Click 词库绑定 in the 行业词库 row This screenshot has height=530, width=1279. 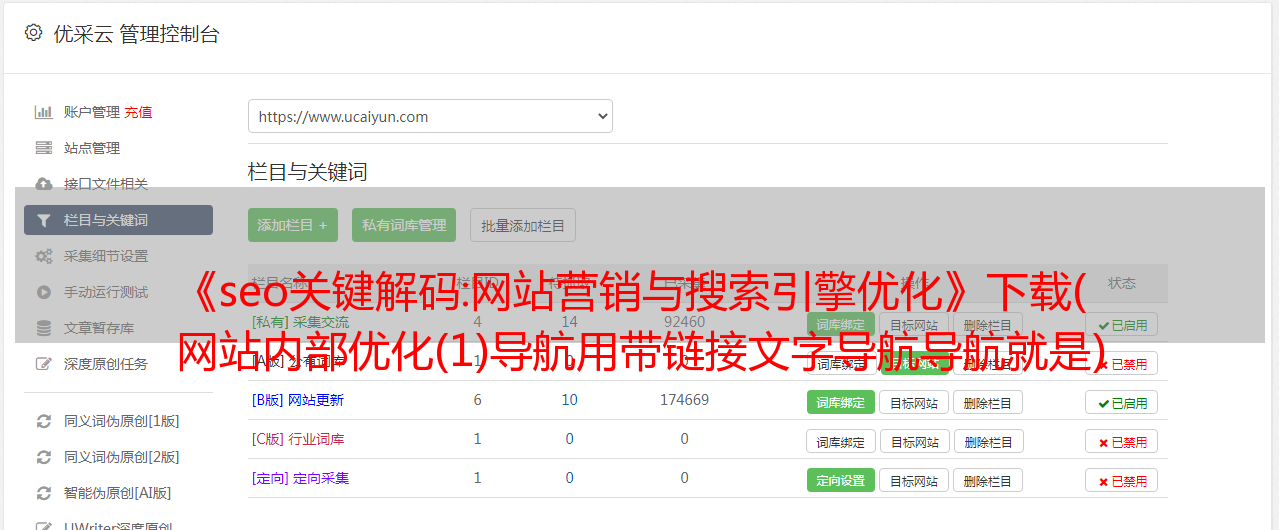tap(841, 441)
